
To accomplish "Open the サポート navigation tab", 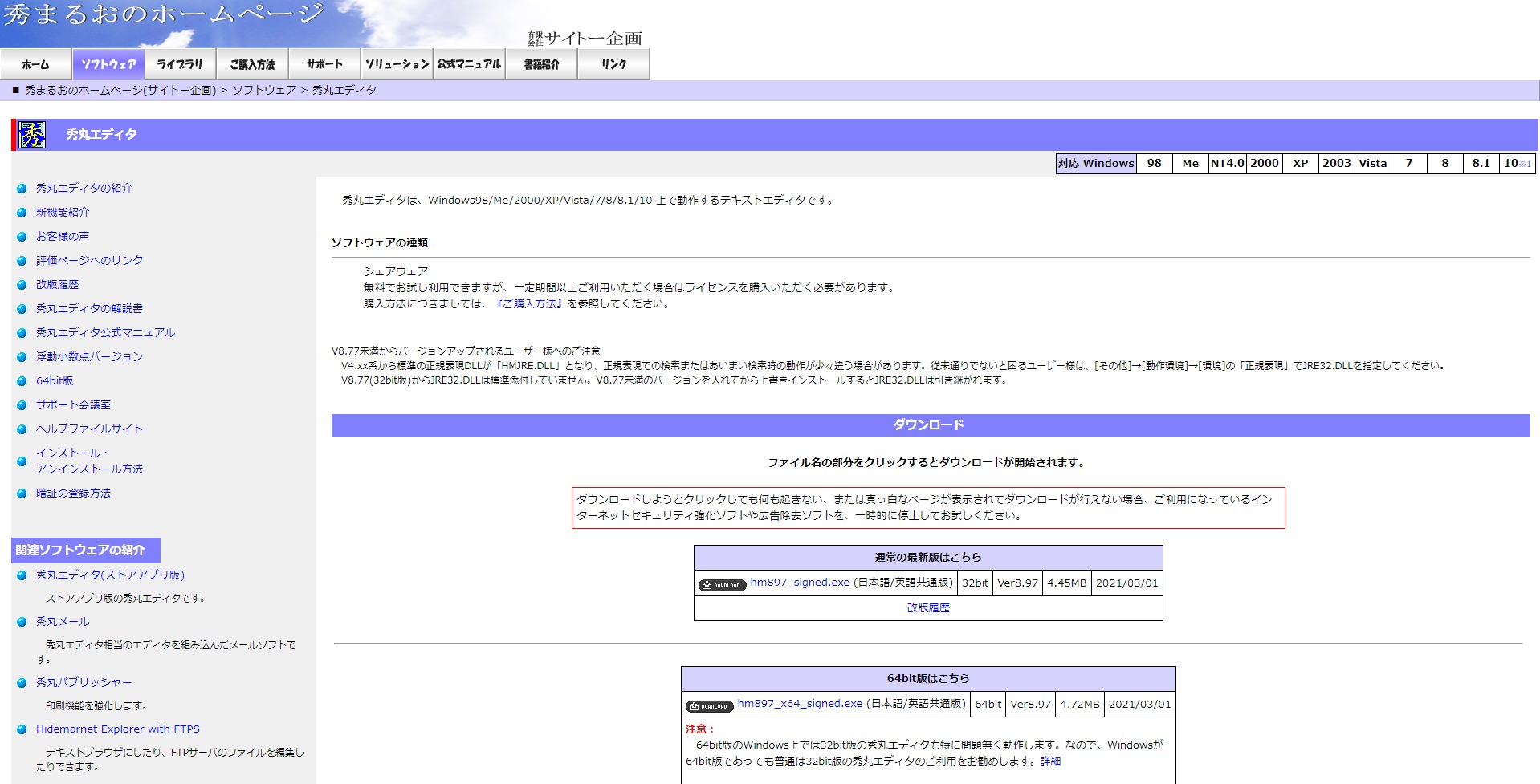I will tap(324, 64).
